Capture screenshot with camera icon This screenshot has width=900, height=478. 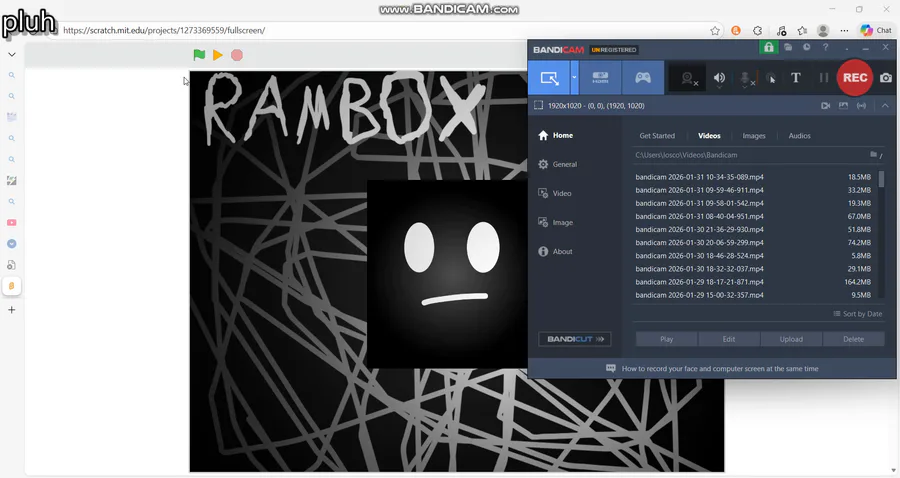886,77
